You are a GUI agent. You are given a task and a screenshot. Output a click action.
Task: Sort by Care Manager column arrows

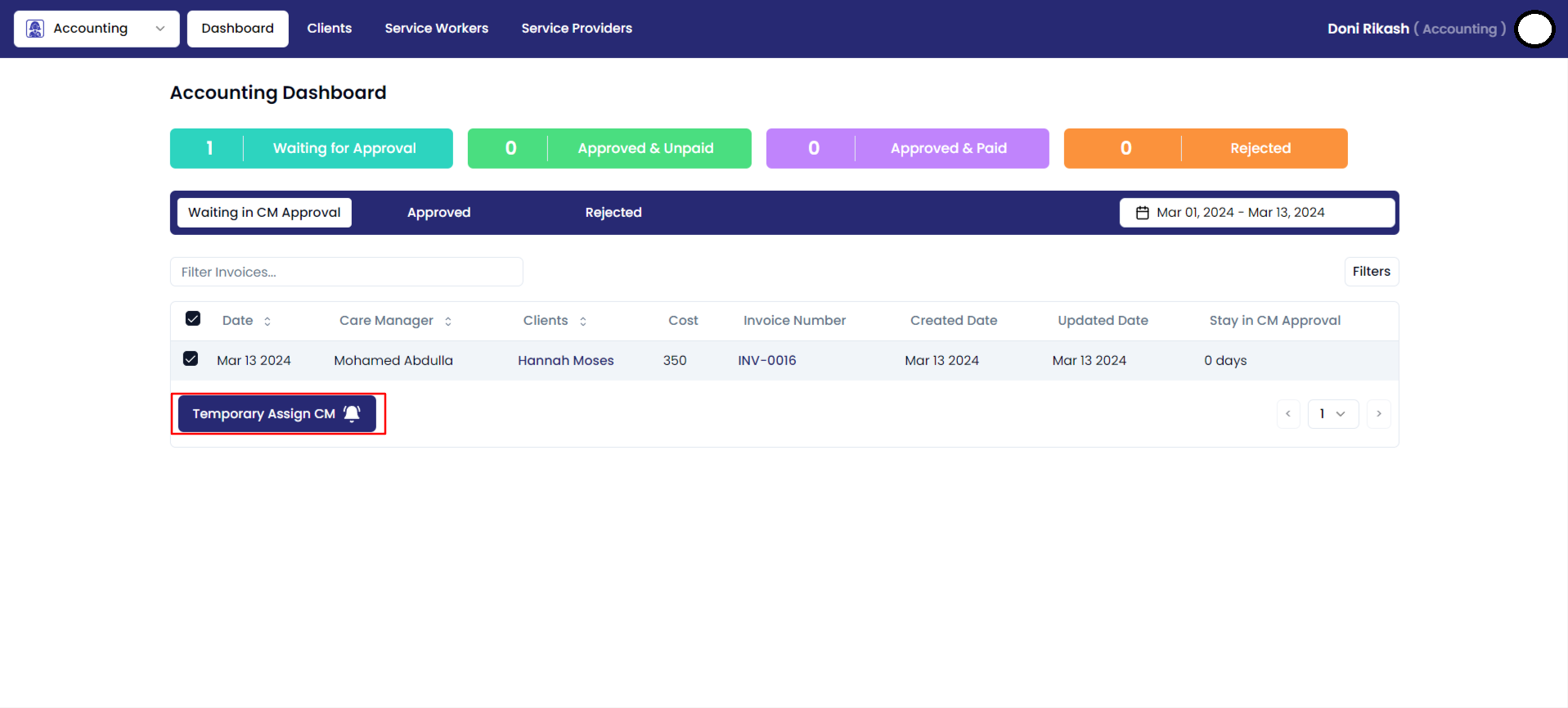[x=448, y=322]
